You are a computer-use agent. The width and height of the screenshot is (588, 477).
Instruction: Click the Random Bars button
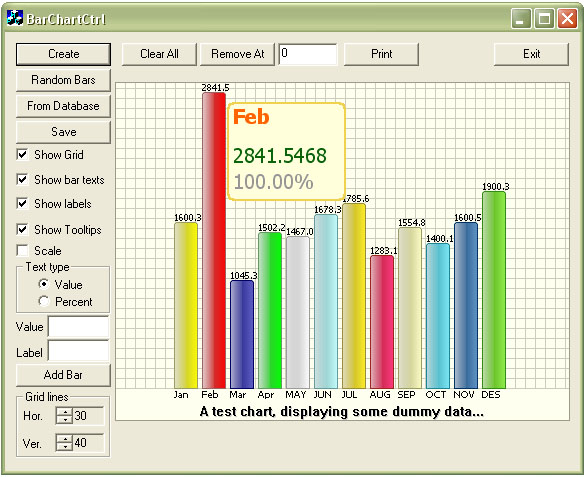coord(63,80)
